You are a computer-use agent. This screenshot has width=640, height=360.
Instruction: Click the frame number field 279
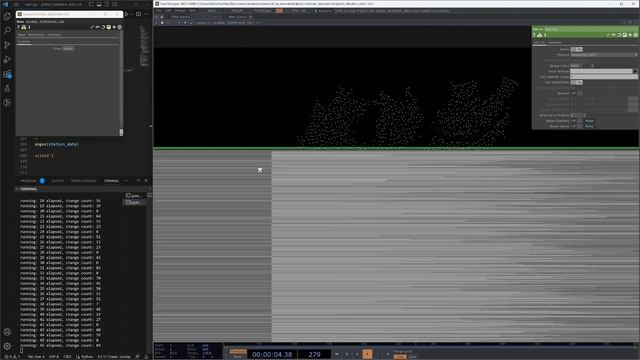click(x=314, y=354)
